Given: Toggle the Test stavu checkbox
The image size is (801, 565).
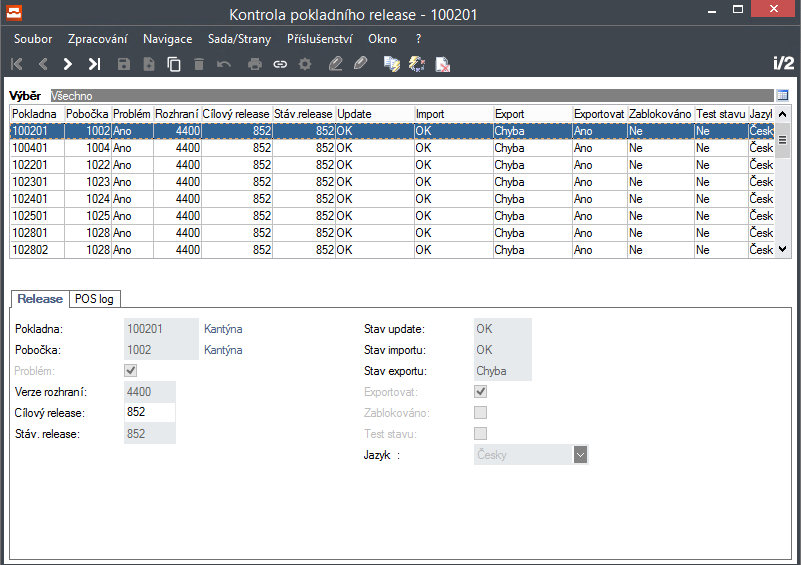Looking at the screenshot, I should click(x=480, y=434).
